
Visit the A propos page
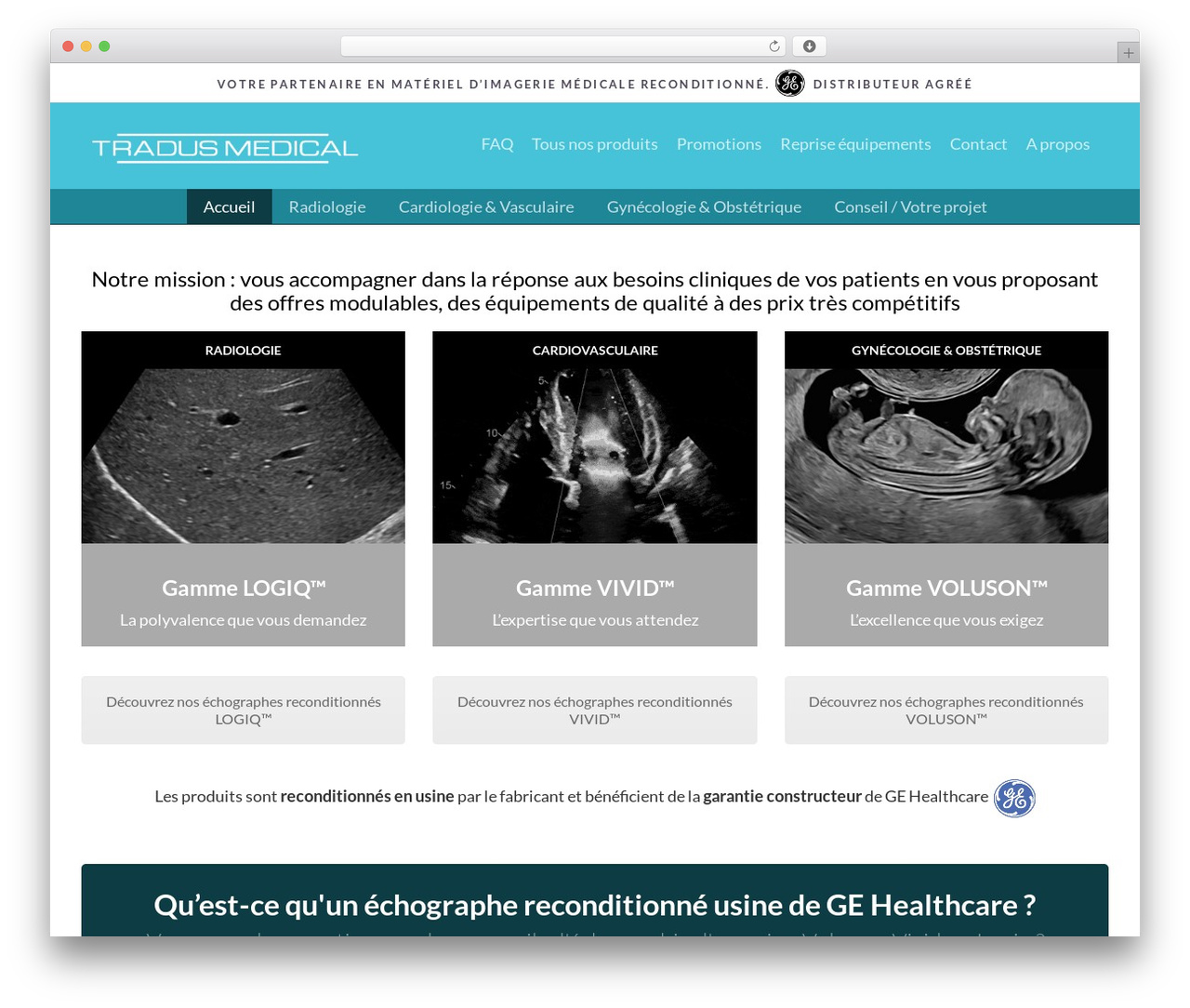click(1058, 144)
